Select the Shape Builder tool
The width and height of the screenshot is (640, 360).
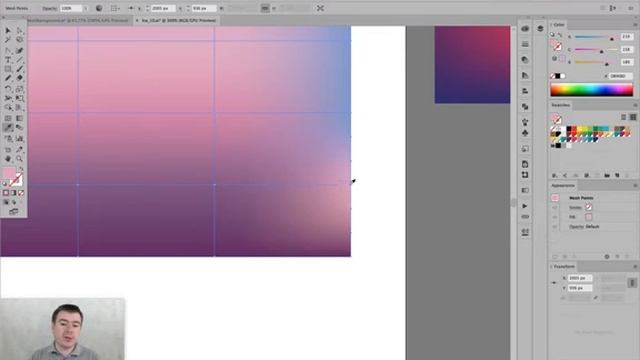(8, 107)
